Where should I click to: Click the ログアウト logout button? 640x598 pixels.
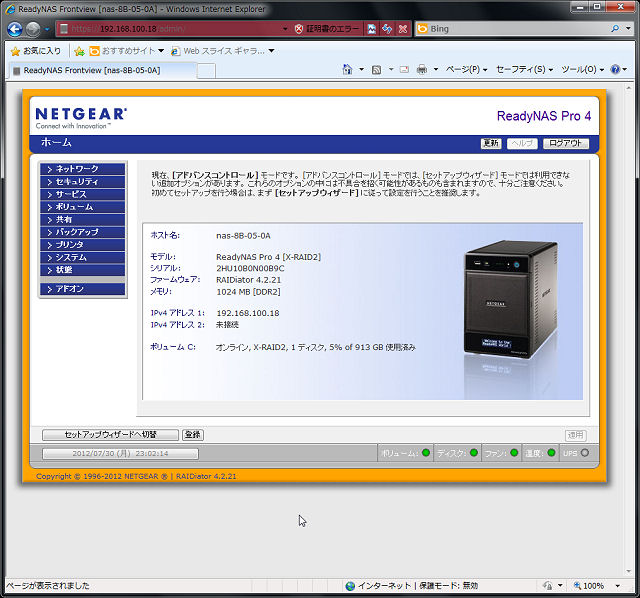(566, 143)
